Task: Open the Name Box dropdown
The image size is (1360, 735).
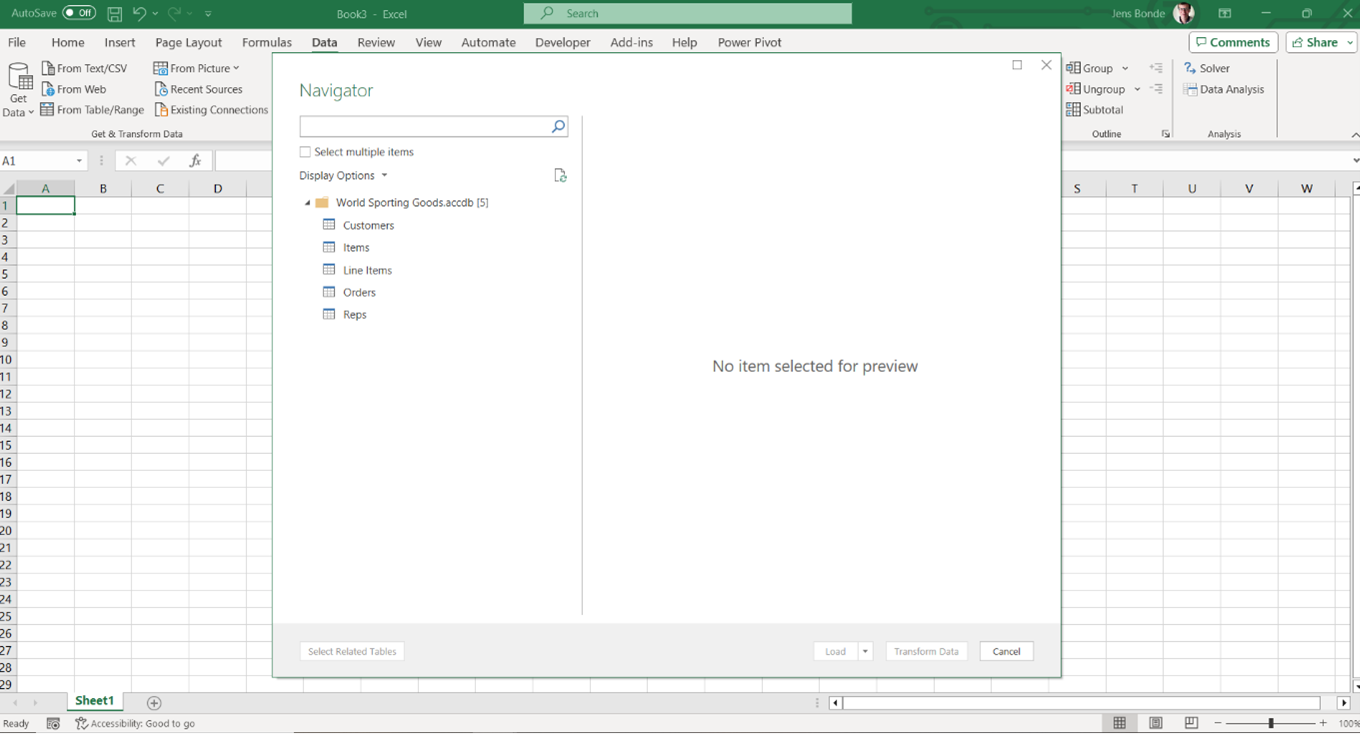Action: tap(79, 161)
